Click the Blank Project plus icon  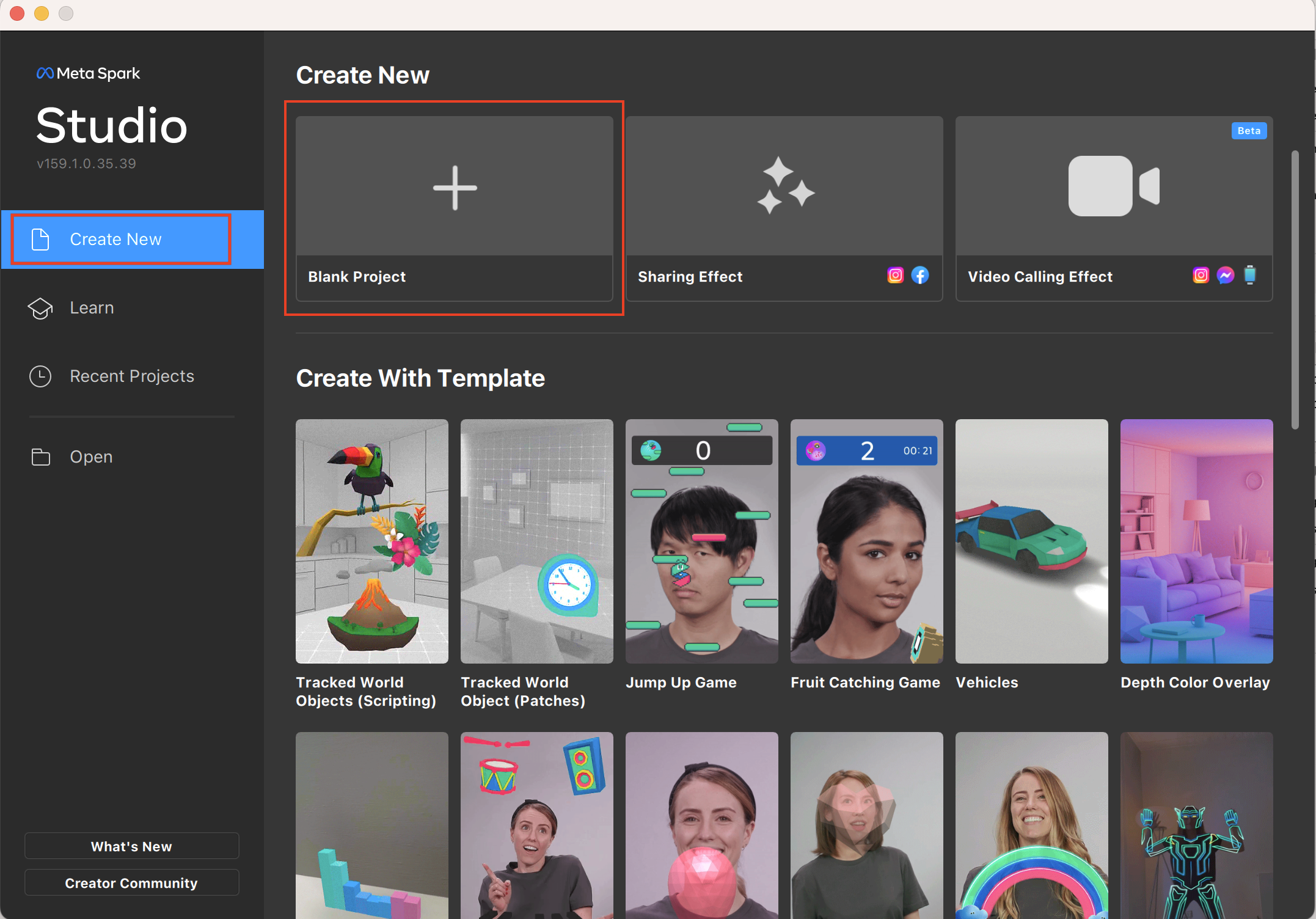coord(455,188)
